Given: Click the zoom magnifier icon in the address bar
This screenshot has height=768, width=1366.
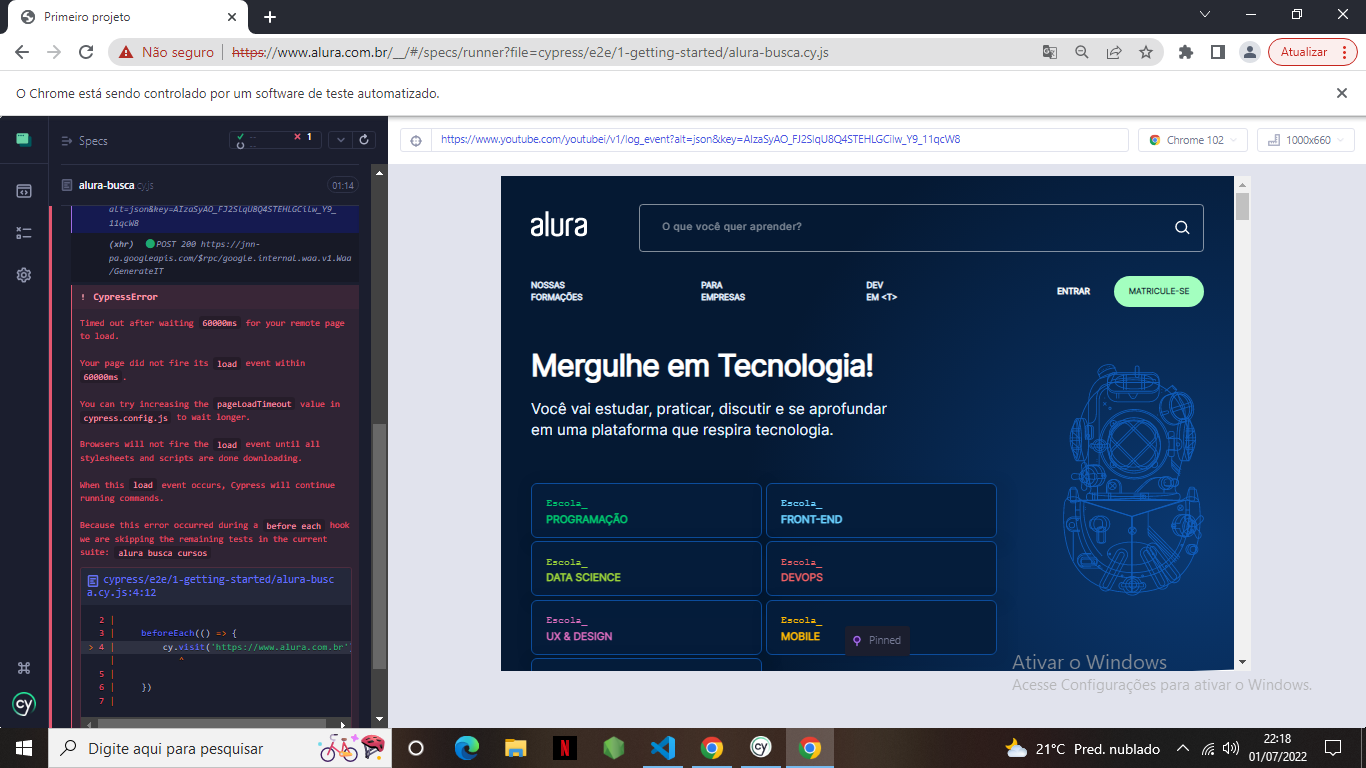Looking at the screenshot, I should tap(1081, 52).
